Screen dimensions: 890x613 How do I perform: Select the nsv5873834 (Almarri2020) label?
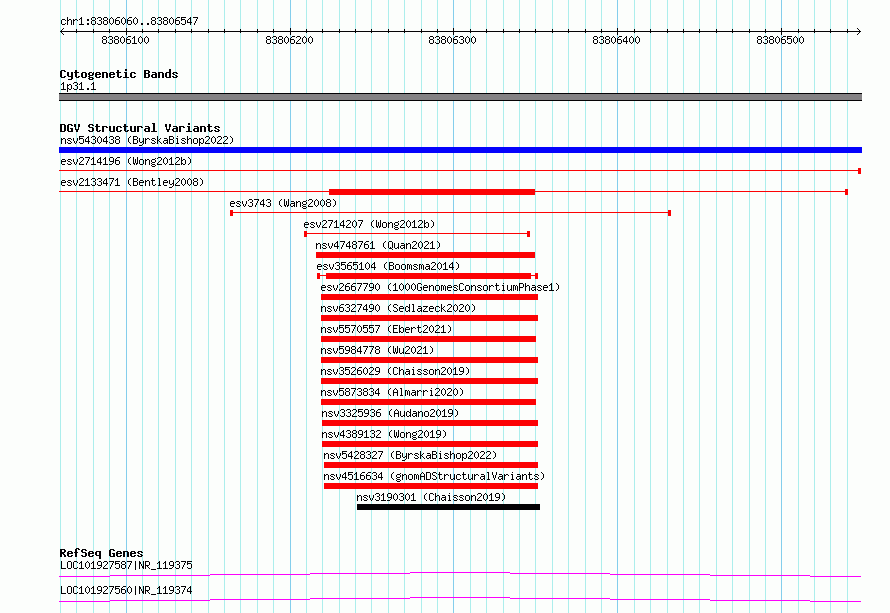392,392
